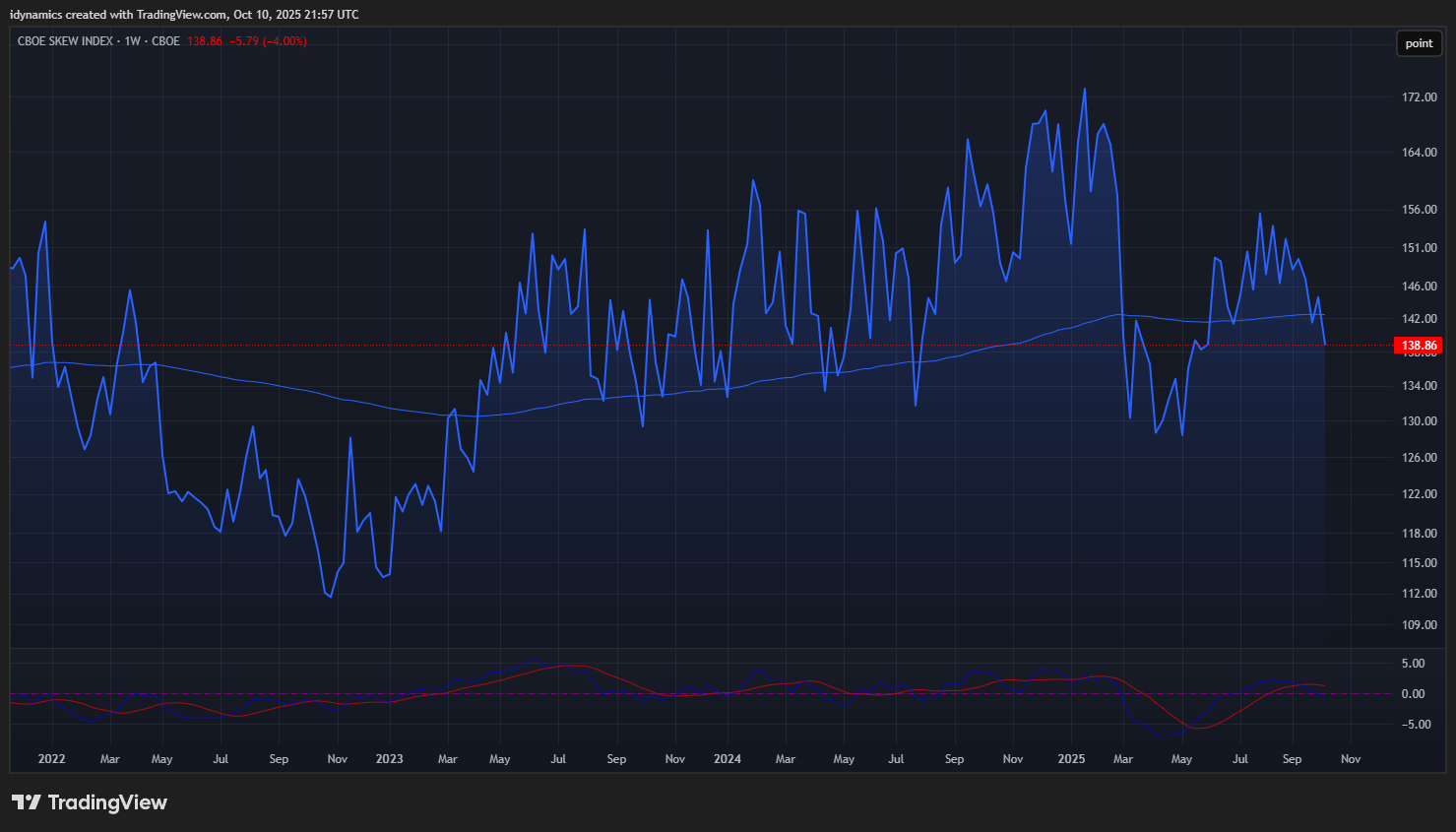Click the 5.00 oscillator scale label
Image resolution: width=1456 pixels, height=832 pixels.
point(1413,664)
